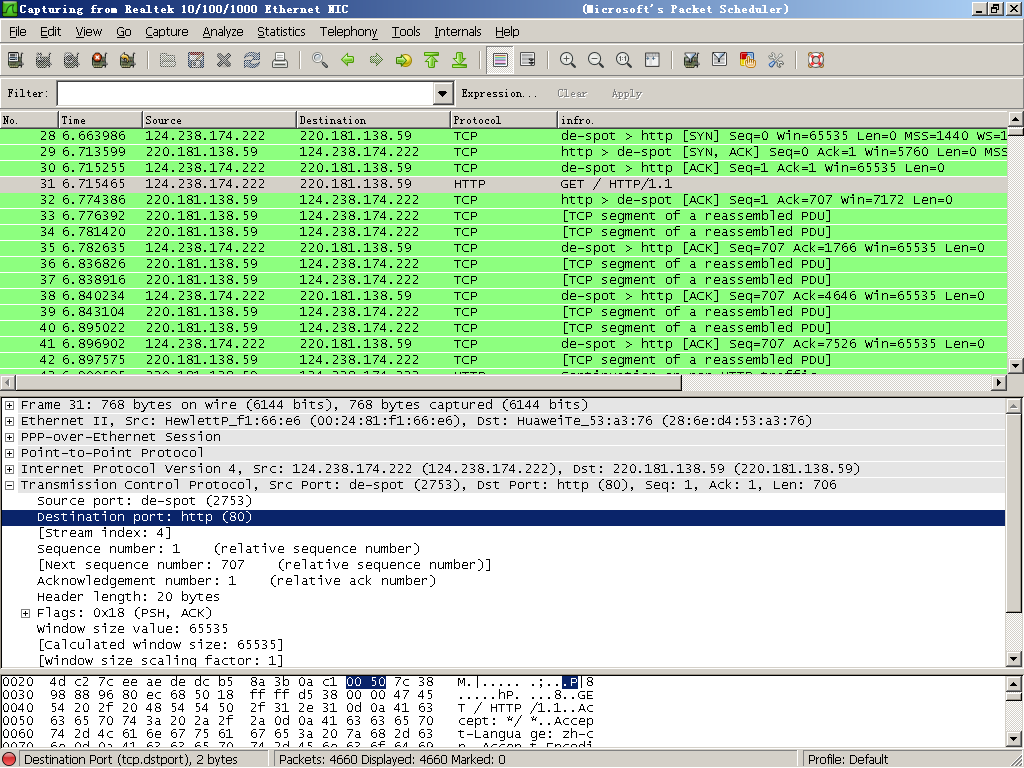Screen dimensions: 1024x768
Task: Edit capture filters from toolbar
Action: click(x=692, y=61)
